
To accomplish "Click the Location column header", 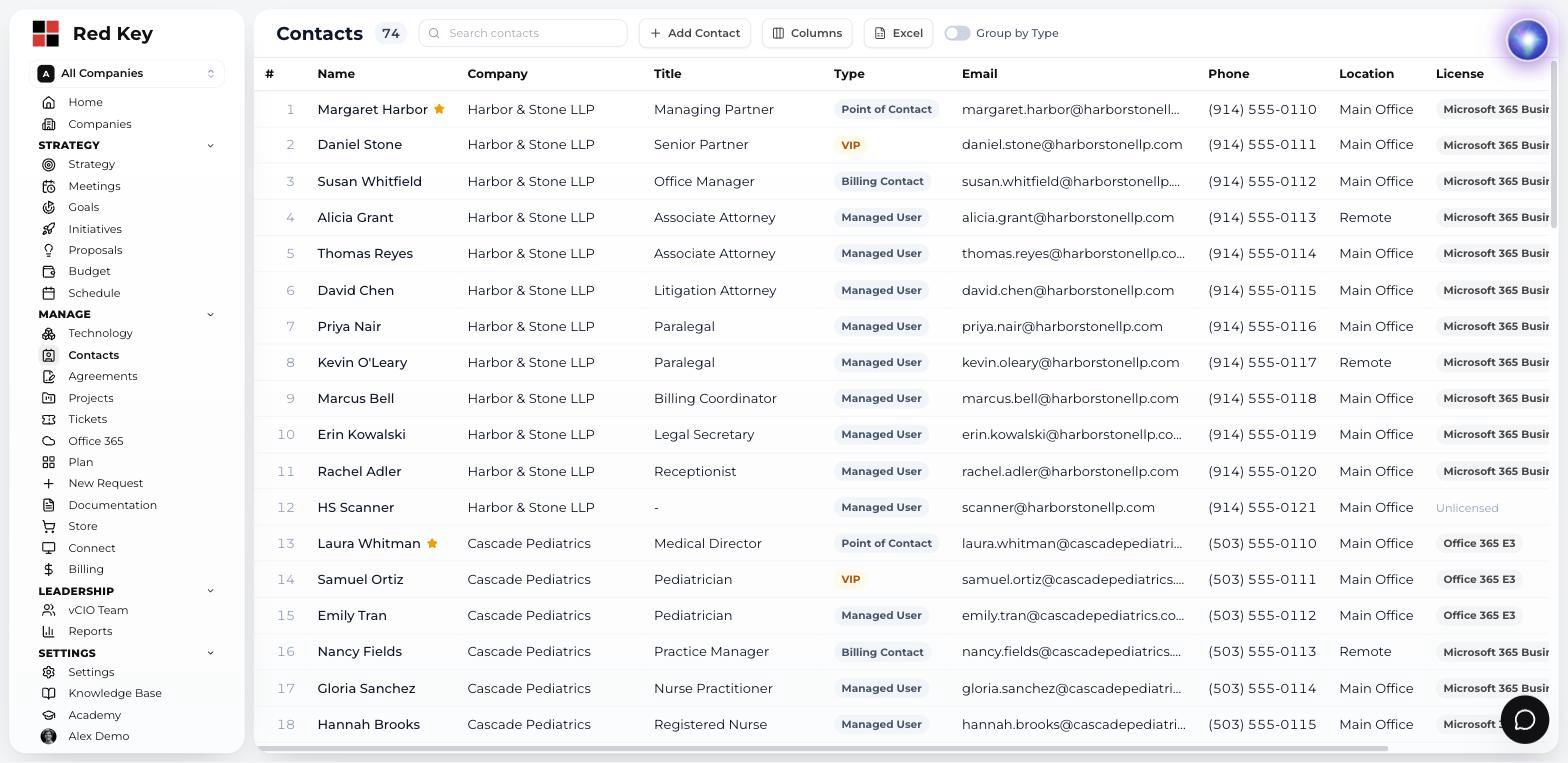I will (x=1366, y=74).
